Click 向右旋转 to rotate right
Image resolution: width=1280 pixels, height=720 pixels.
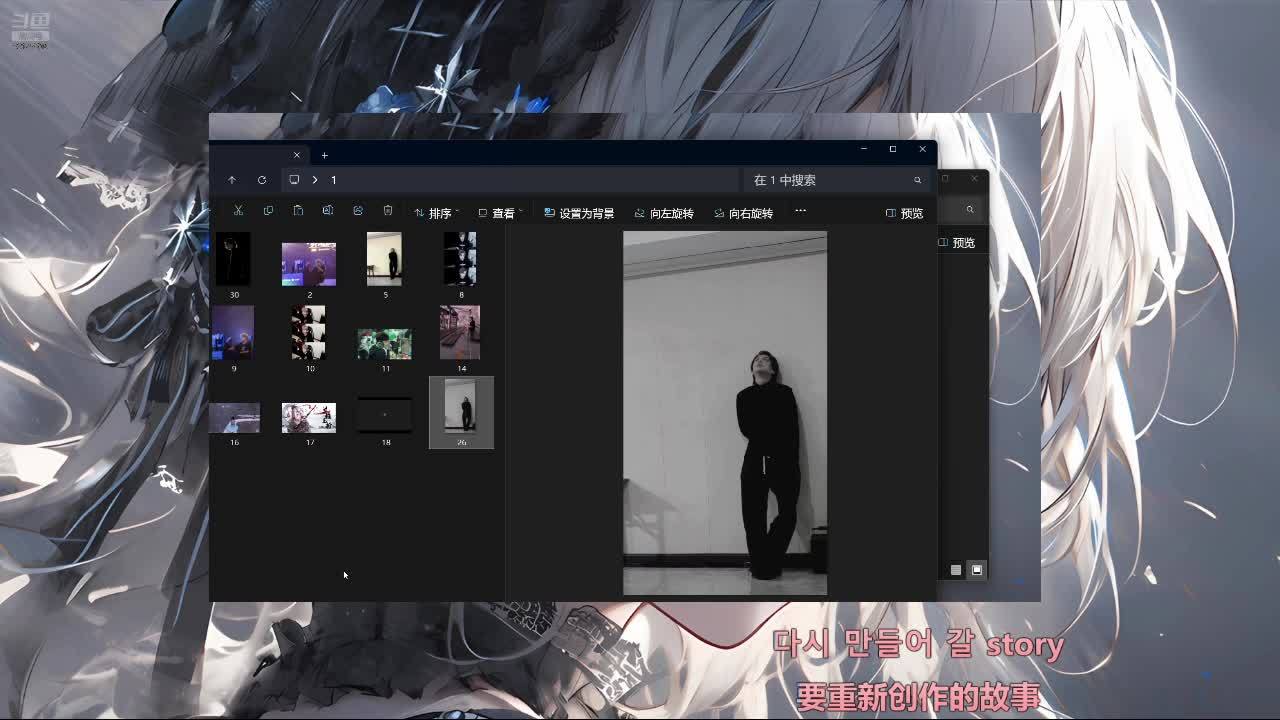744,213
